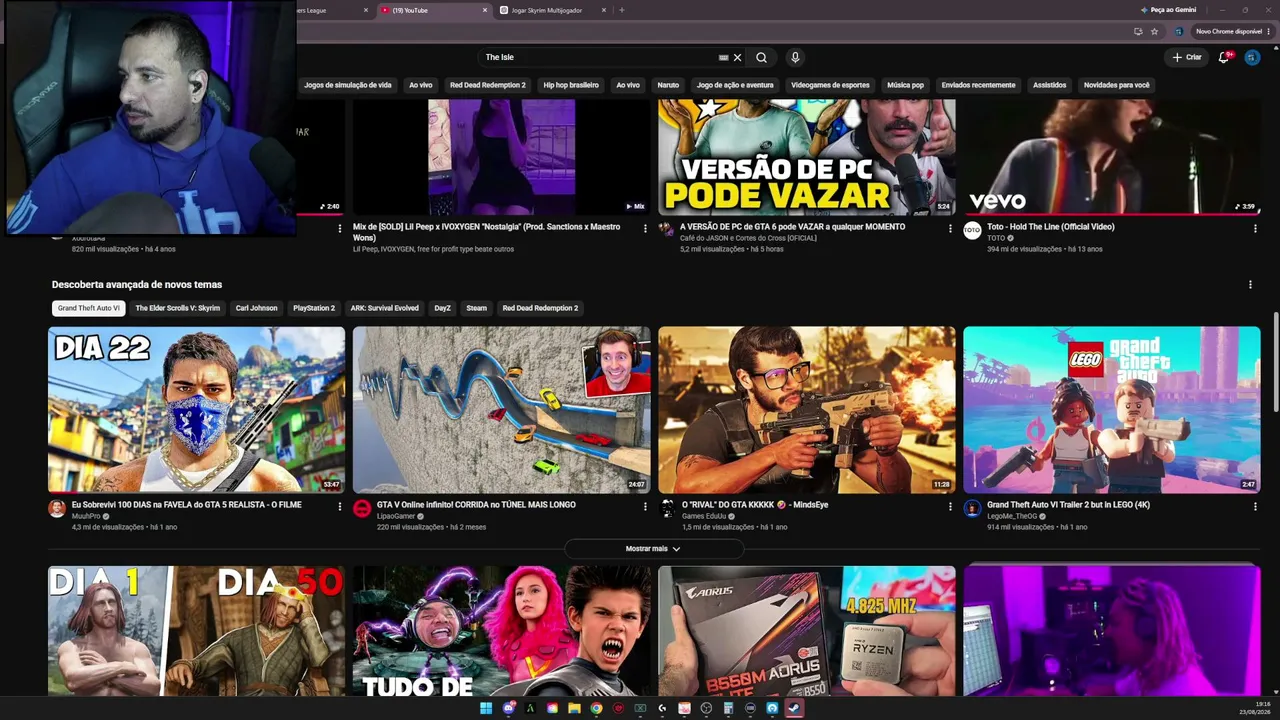Filter by Jogos de ação e aventura
The height and width of the screenshot is (720, 1280).
pos(735,85)
